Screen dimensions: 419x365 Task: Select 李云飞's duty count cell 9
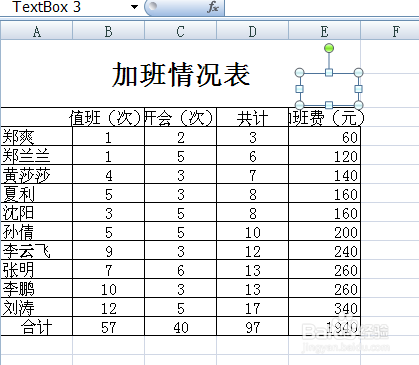[x=108, y=250]
